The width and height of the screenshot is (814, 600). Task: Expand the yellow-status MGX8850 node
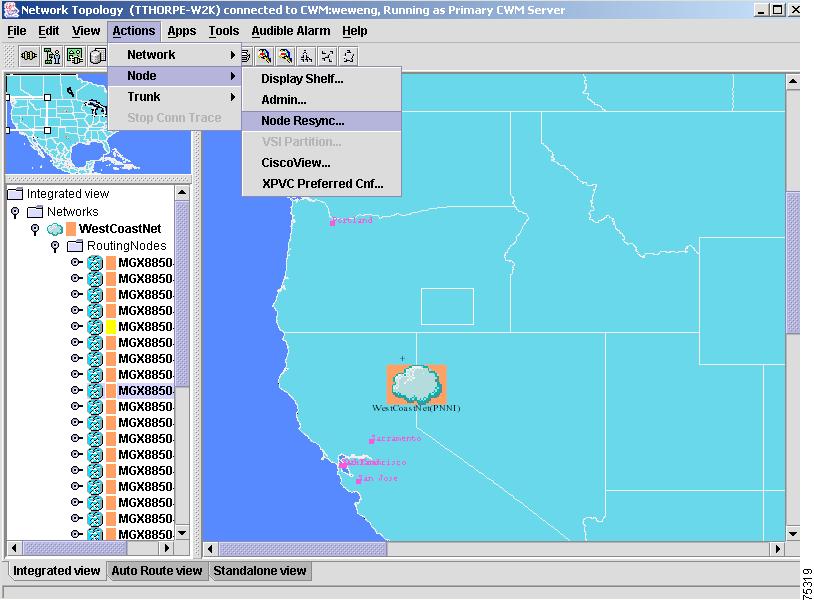point(76,326)
